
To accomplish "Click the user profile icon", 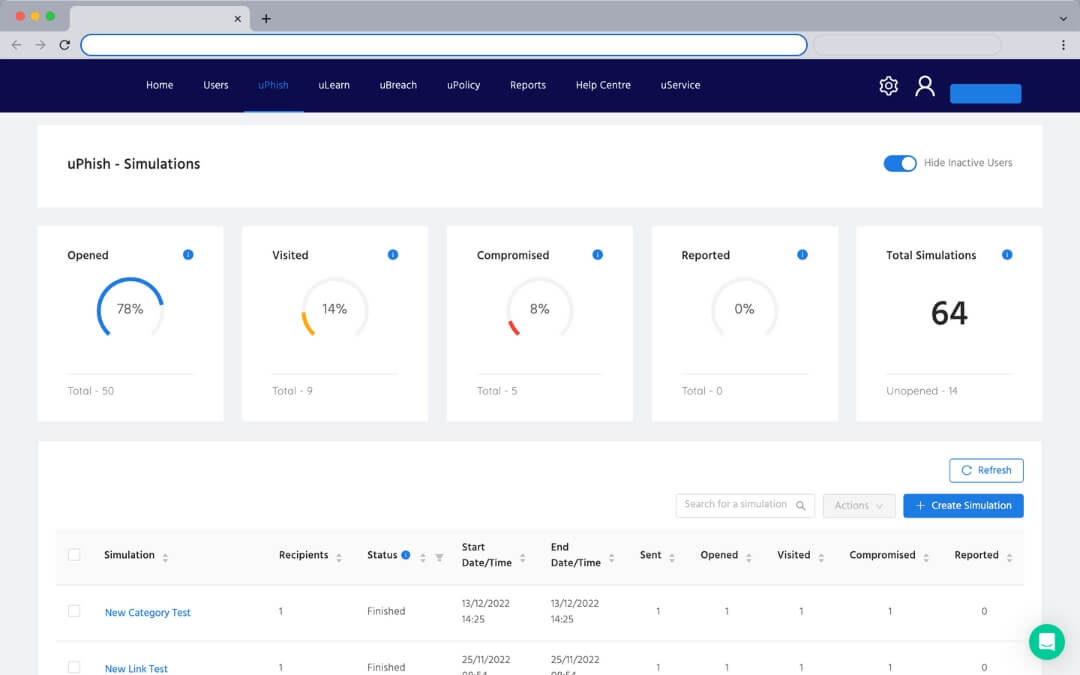I will (925, 86).
